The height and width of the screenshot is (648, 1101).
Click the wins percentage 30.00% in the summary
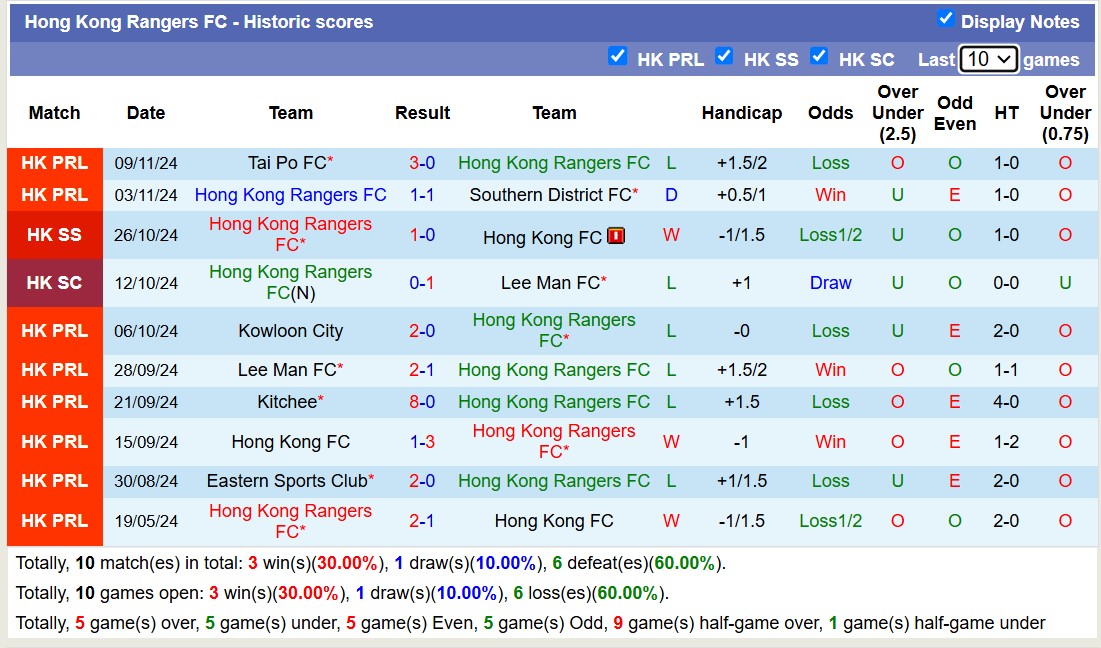(x=347, y=563)
